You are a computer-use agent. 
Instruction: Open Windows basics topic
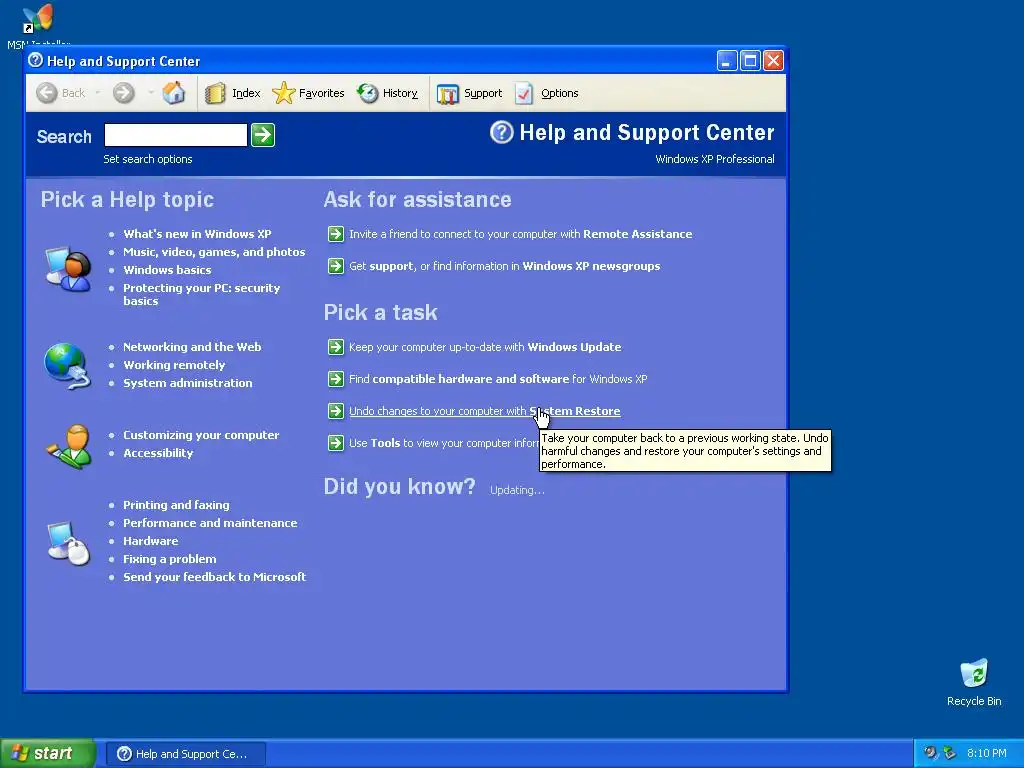point(167,270)
